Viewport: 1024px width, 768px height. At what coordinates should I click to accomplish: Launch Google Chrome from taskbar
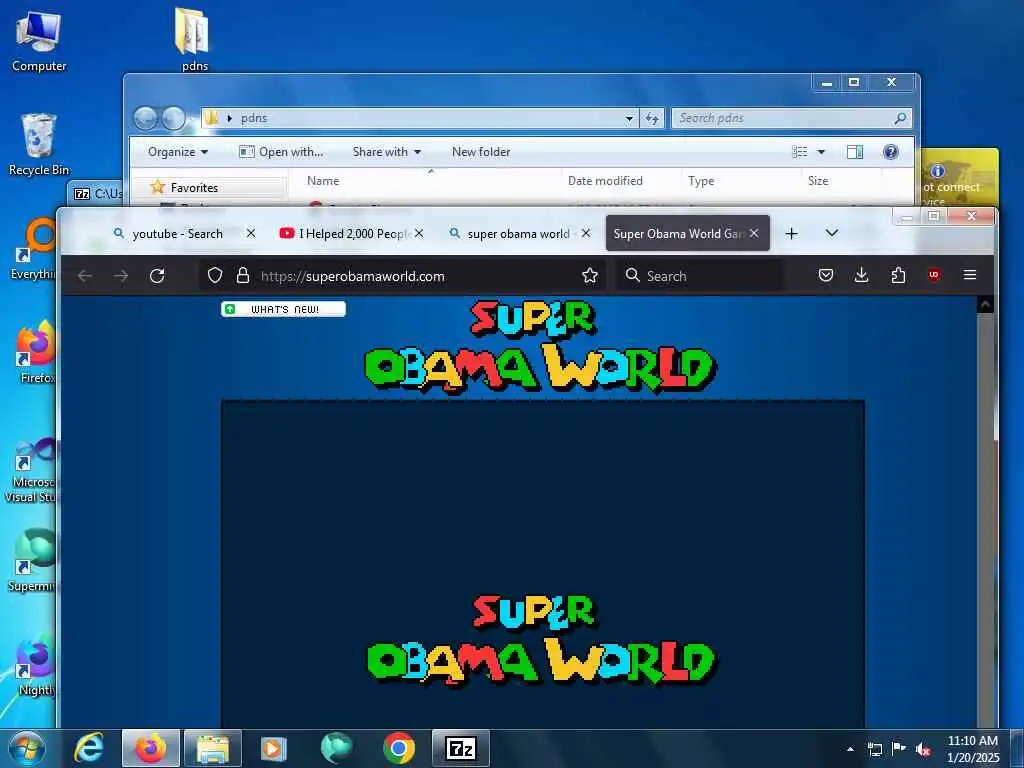point(398,748)
